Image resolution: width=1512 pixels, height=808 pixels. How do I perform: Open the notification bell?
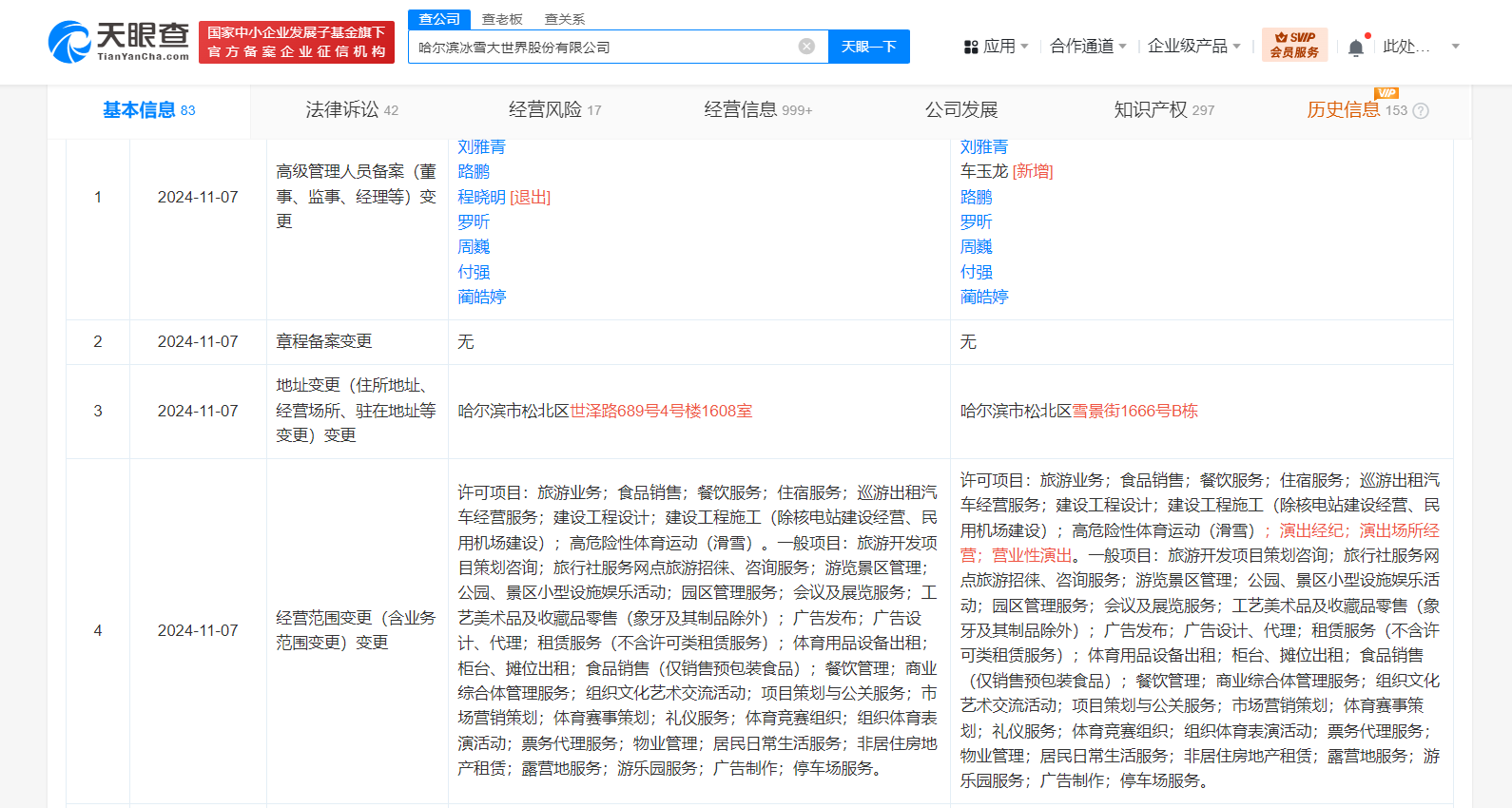(1356, 47)
